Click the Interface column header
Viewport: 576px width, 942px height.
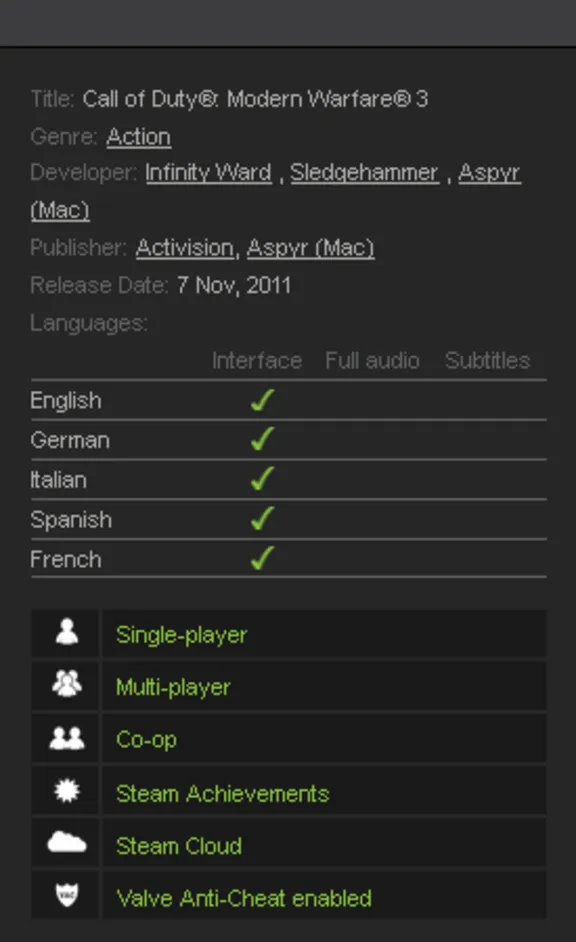(x=257, y=360)
